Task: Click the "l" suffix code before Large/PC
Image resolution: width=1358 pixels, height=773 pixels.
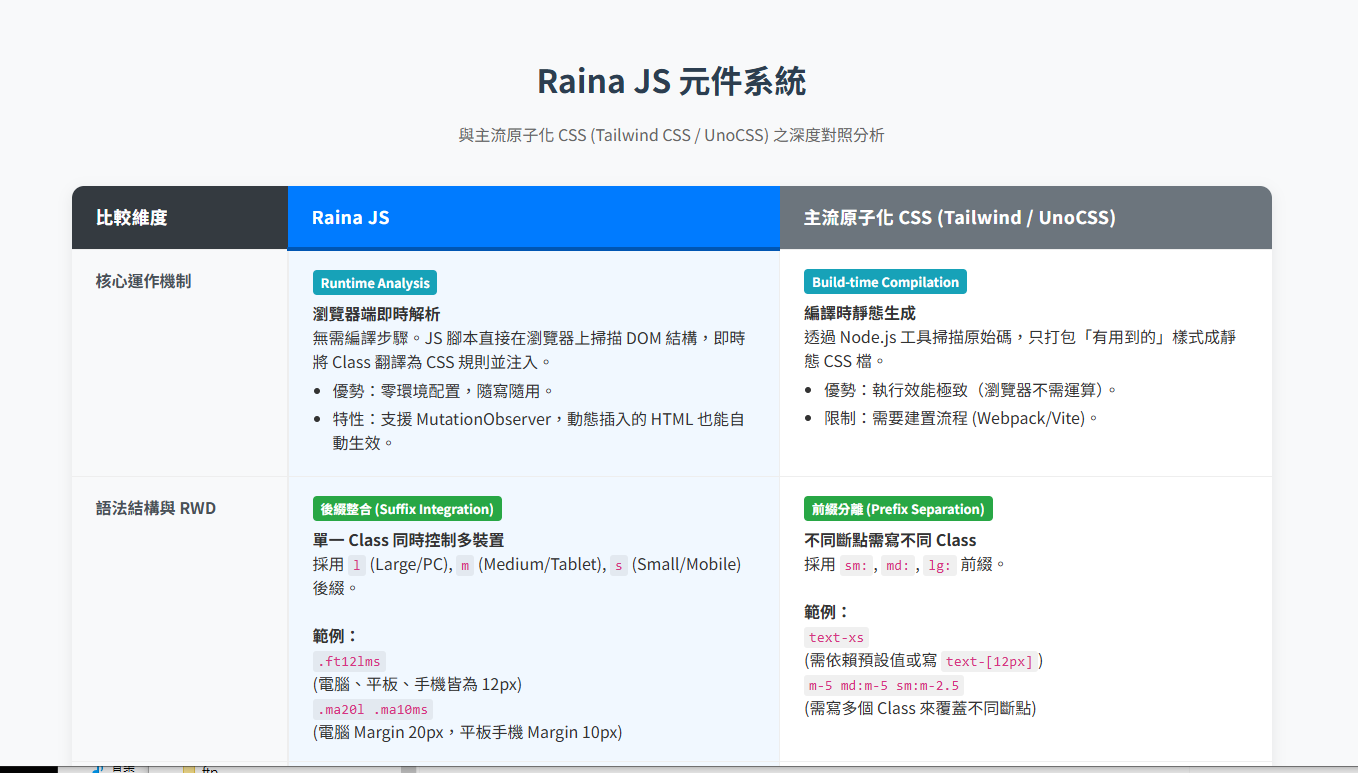Action: [x=356, y=565]
